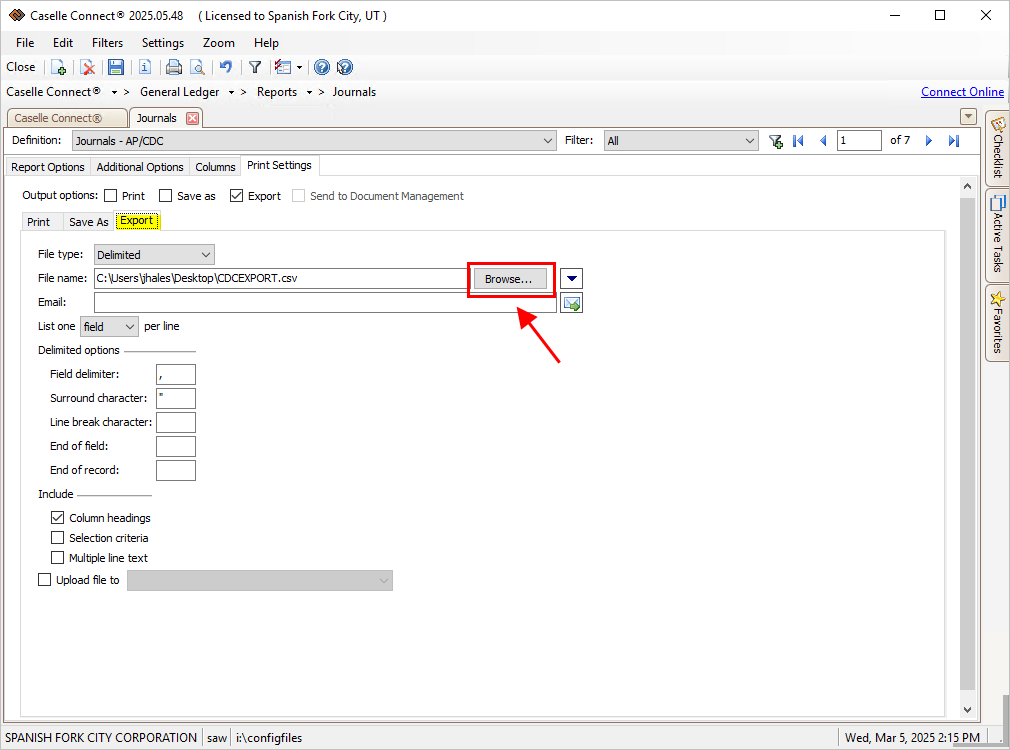Expand the General Ledger breadcrumb arrow
The height and width of the screenshot is (750, 1010).
(x=231, y=92)
